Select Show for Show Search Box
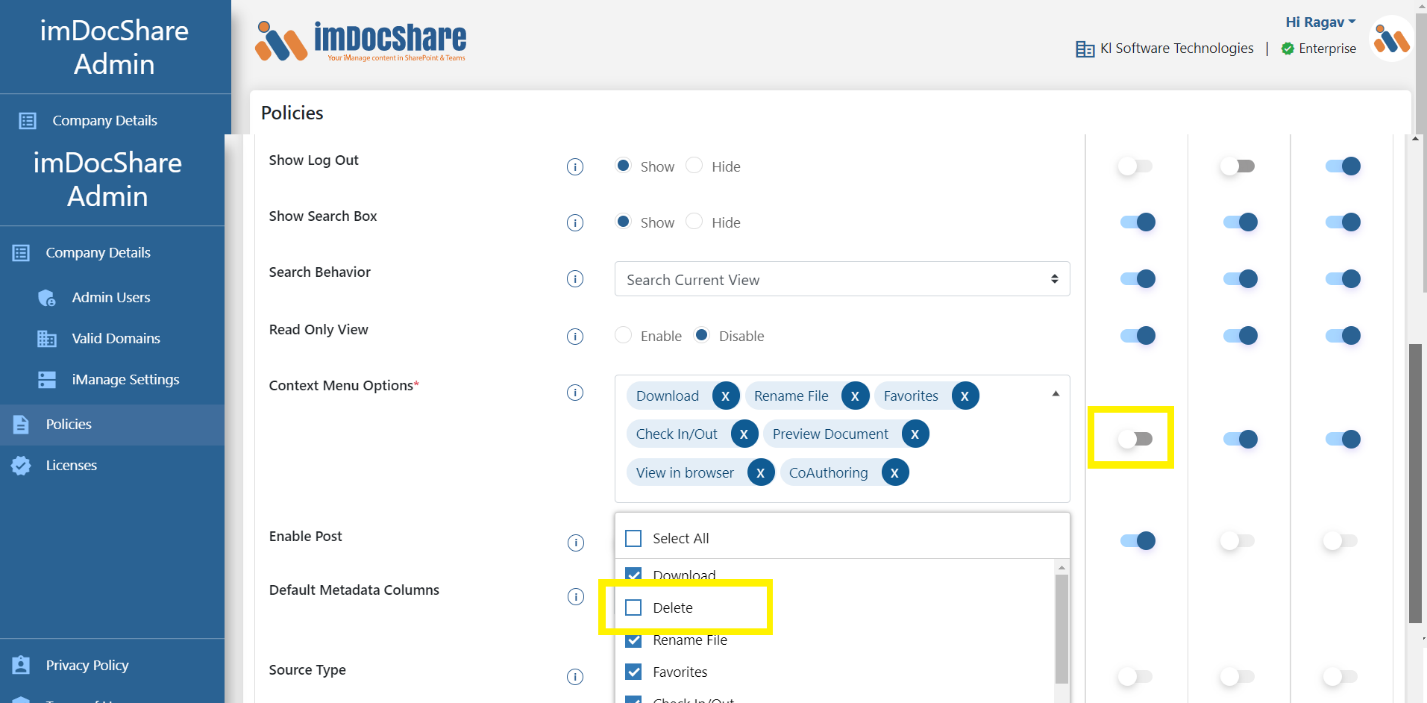The height and width of the screenshot is (703, 1427). (x=623, y=222)
